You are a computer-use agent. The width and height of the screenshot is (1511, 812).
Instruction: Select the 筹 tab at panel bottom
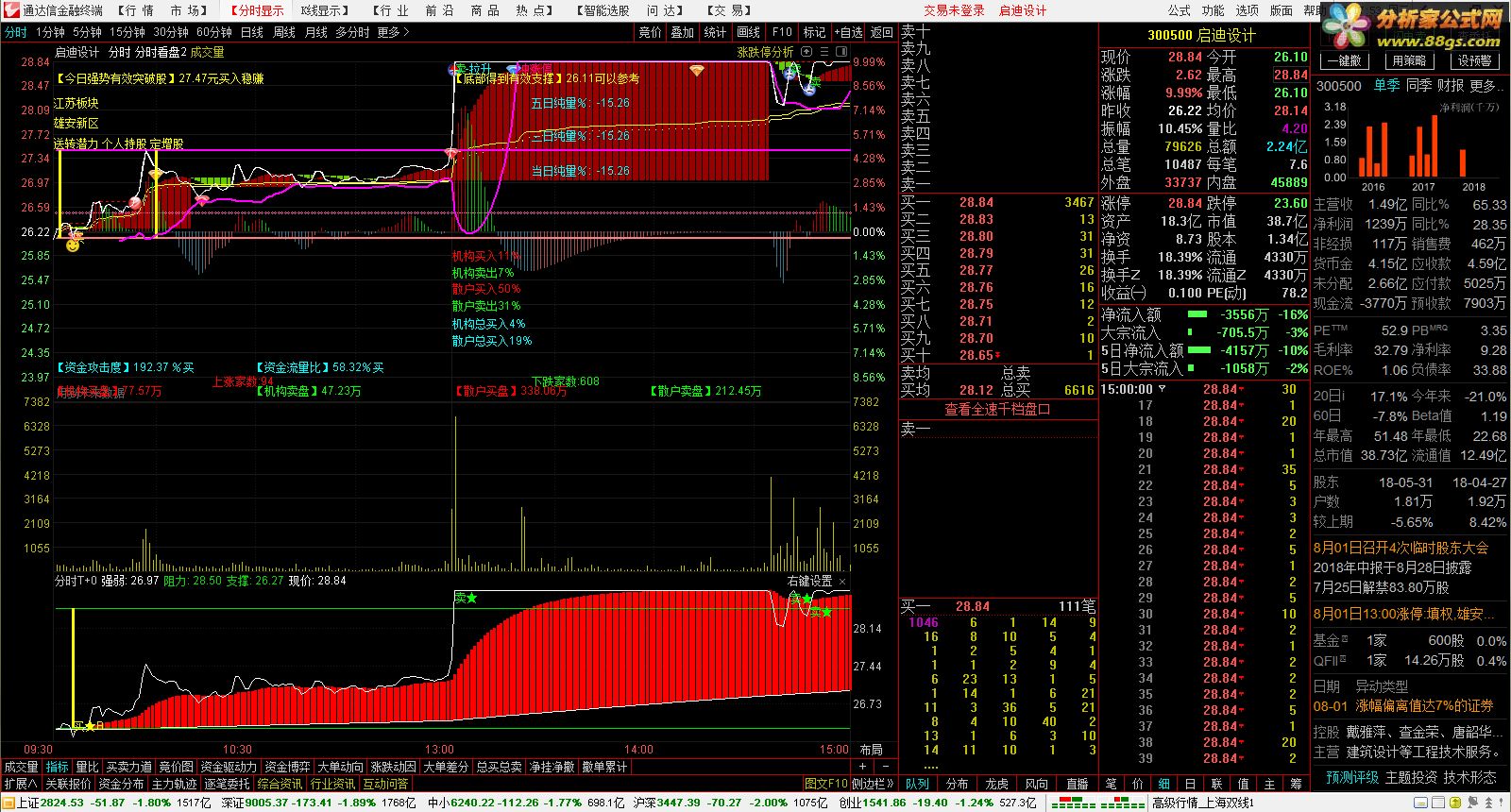(x=1296, y=784)
